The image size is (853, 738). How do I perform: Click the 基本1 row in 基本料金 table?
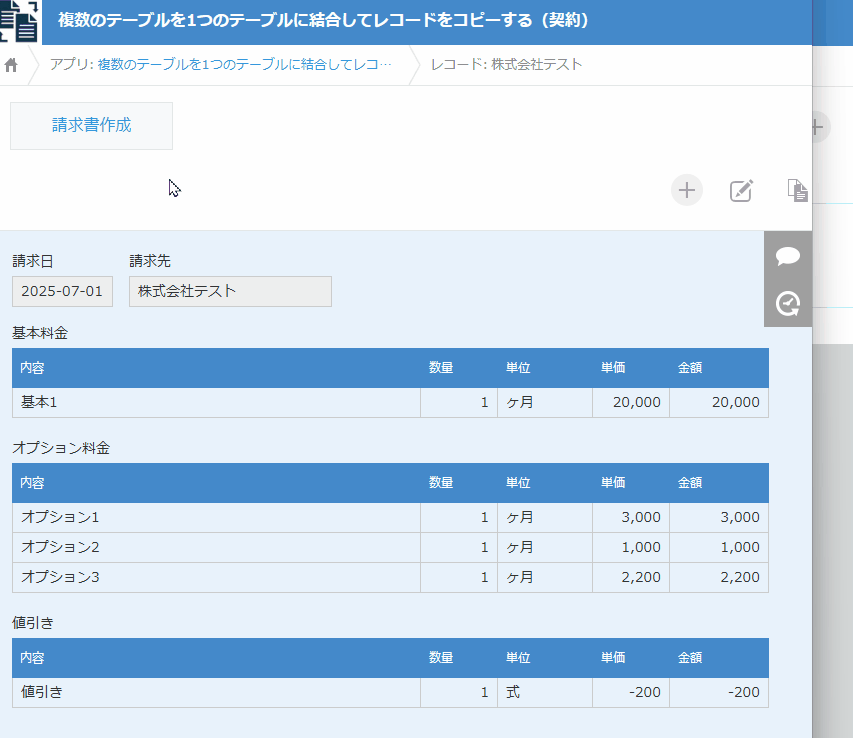point(215,402)
